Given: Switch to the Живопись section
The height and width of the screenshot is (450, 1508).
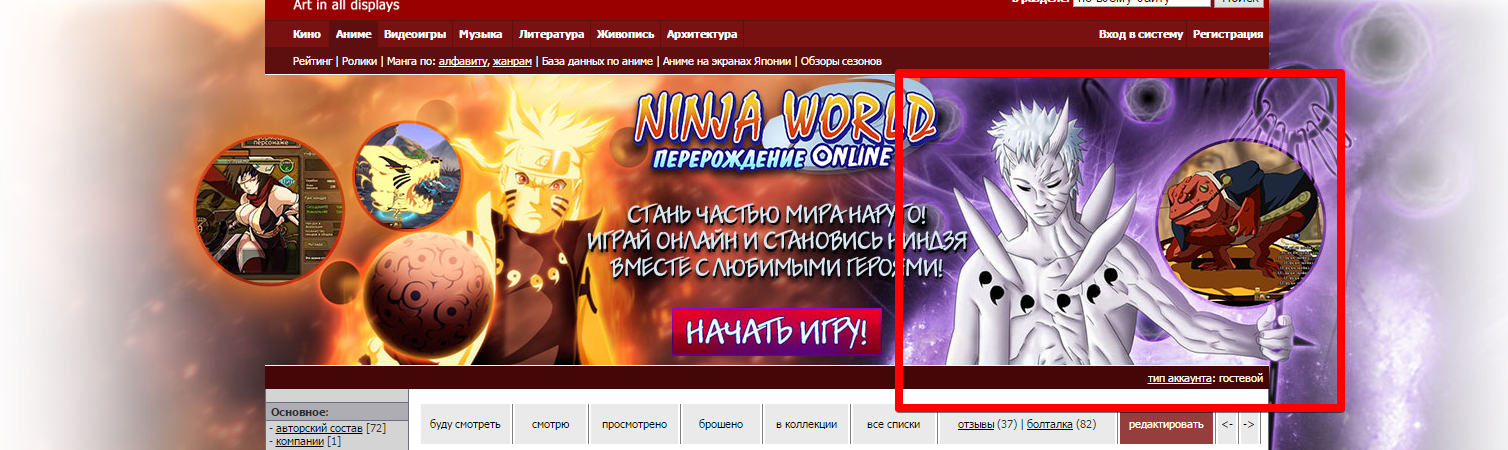Looking at the screenshot, I should coord(625,34).
